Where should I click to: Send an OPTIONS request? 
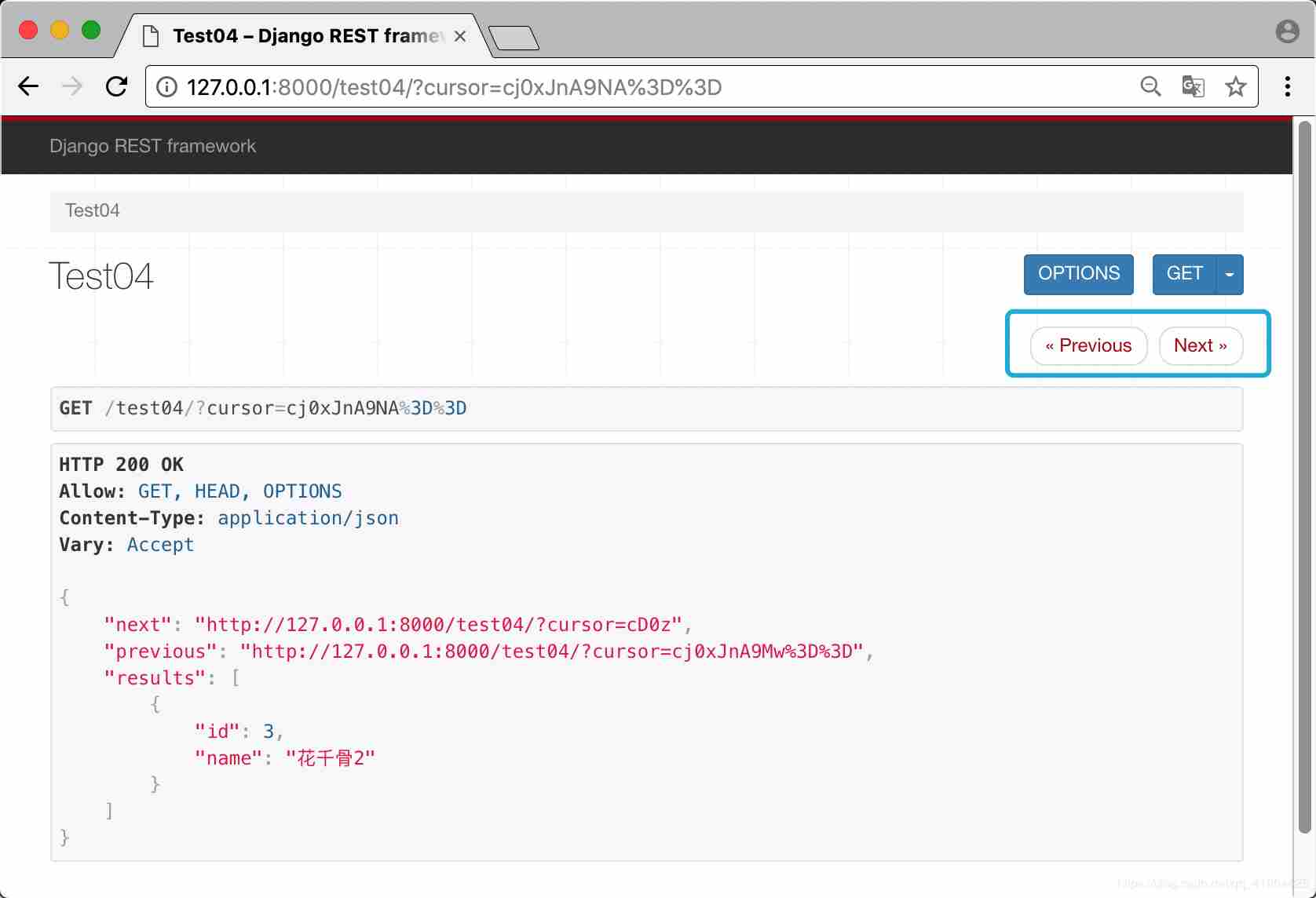pos(1079,274)
